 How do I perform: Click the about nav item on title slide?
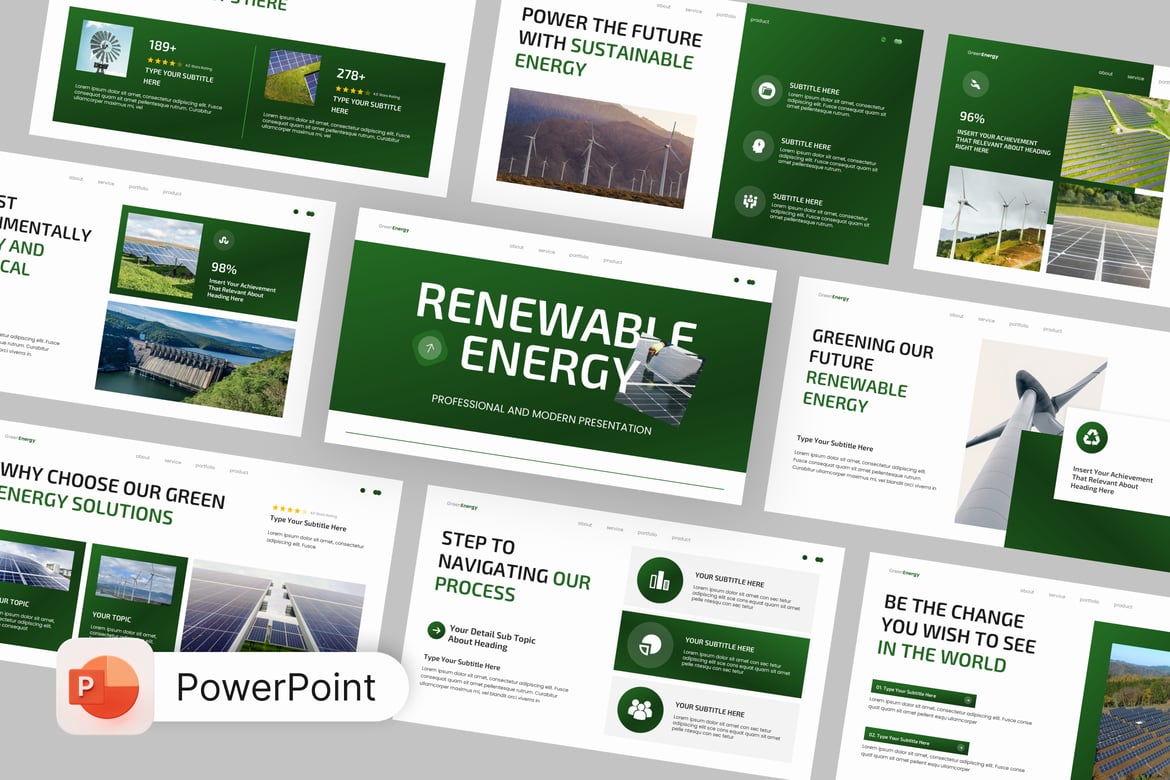point(516,246)
